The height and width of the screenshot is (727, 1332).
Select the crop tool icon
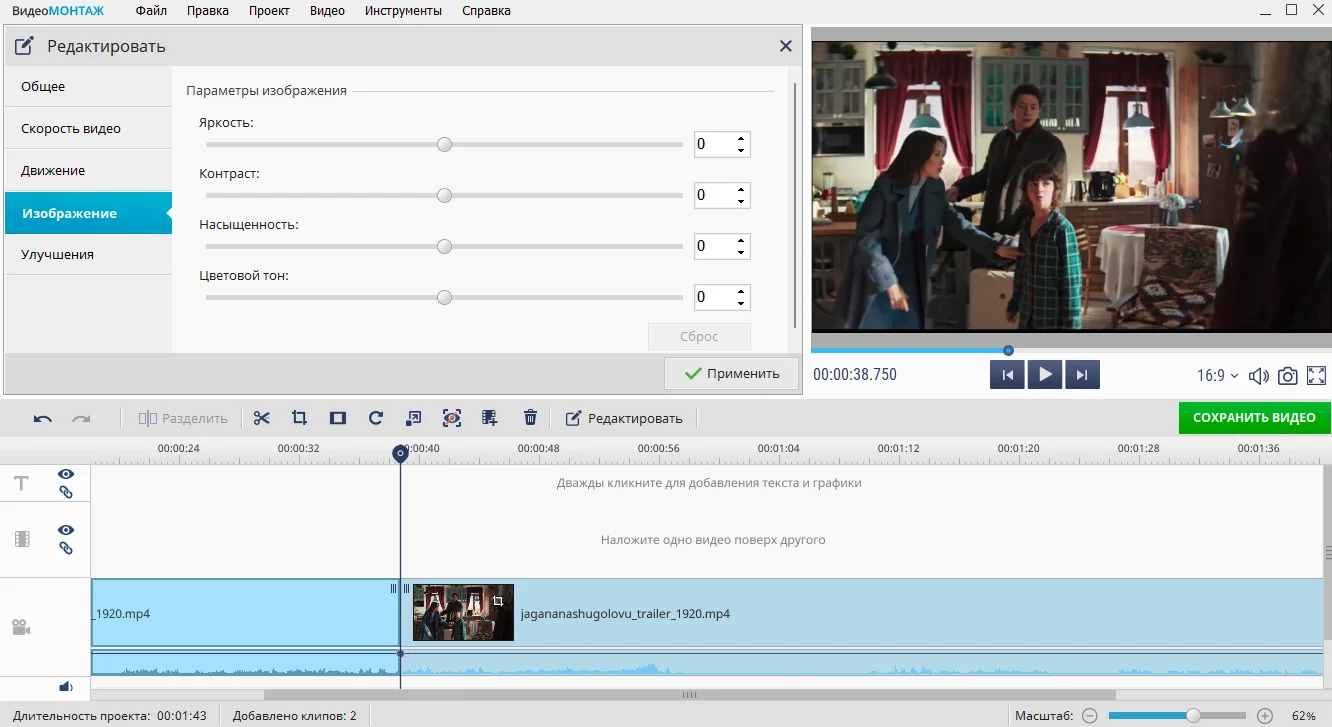pyautogui.click(x=299, y=418)
